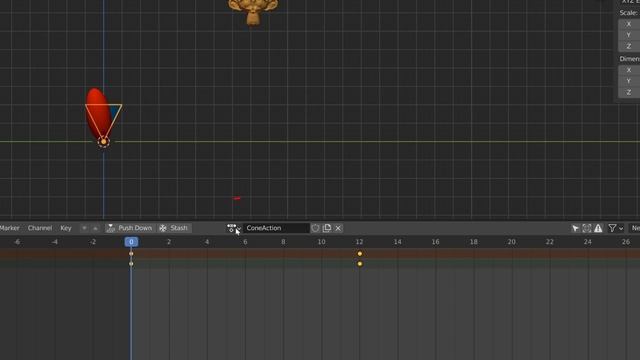
Task: Open the Marker menu in the action editor
Action: 9,228
